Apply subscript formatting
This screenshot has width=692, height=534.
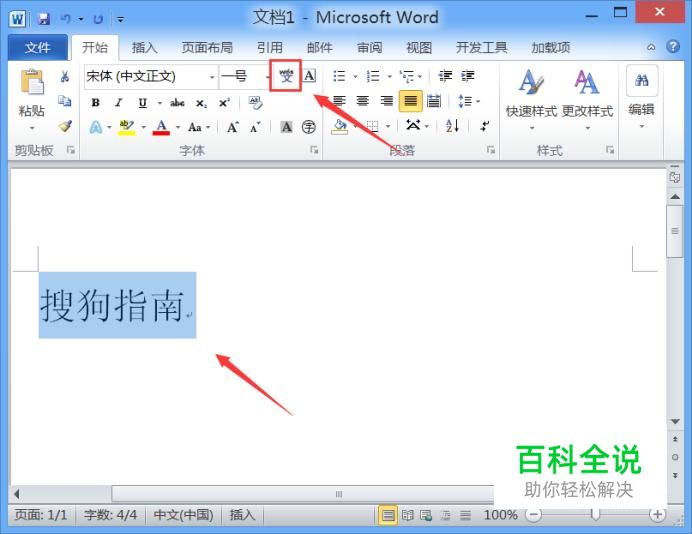(x=201, y=103)
